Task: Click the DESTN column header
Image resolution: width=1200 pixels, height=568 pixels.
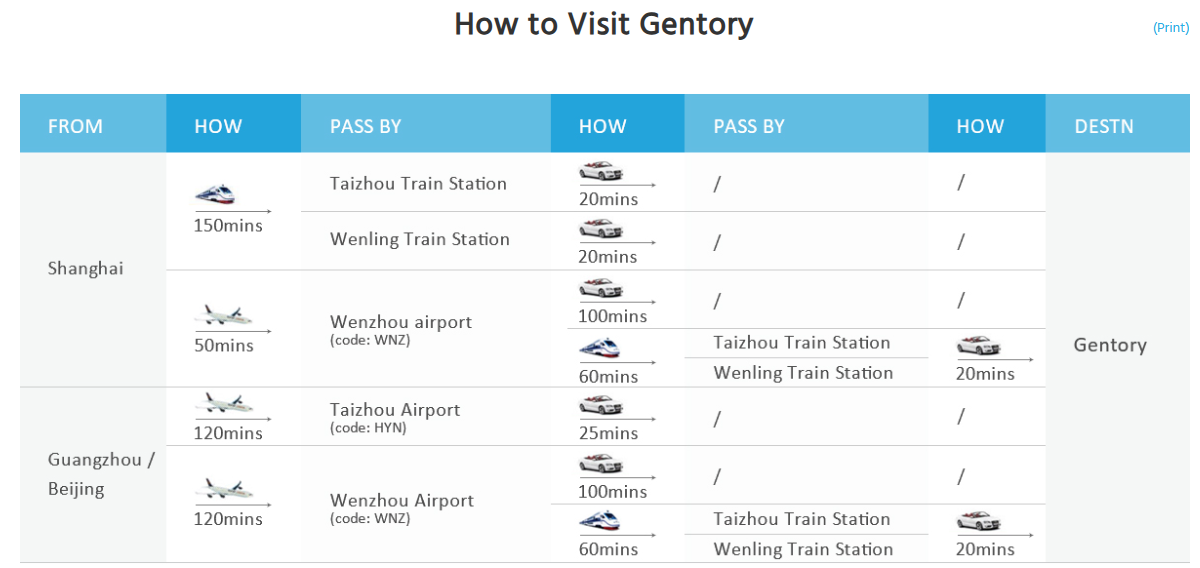Action: (1104, 126)
